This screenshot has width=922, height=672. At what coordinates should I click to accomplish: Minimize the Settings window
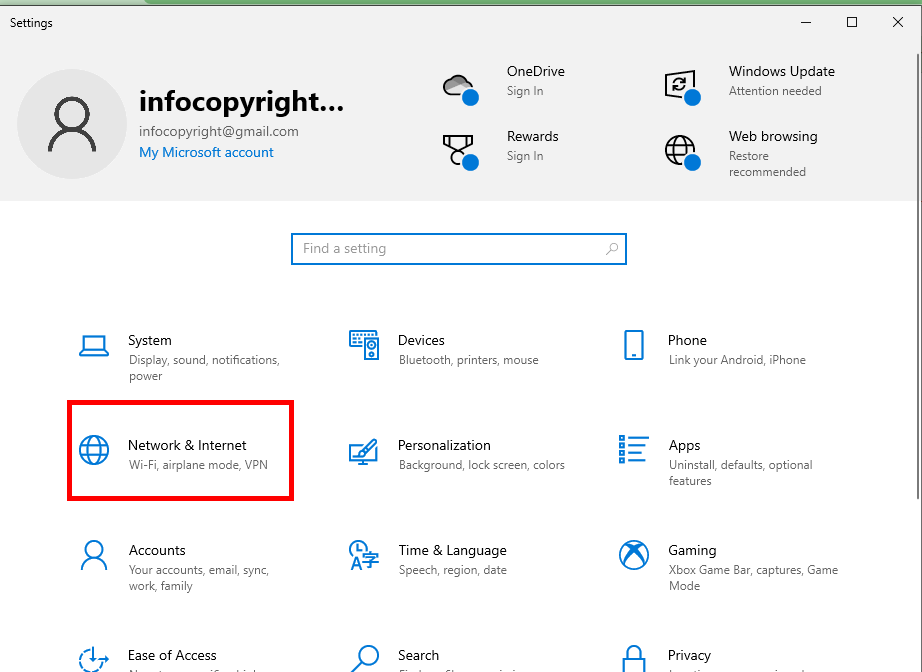point(806,22)
